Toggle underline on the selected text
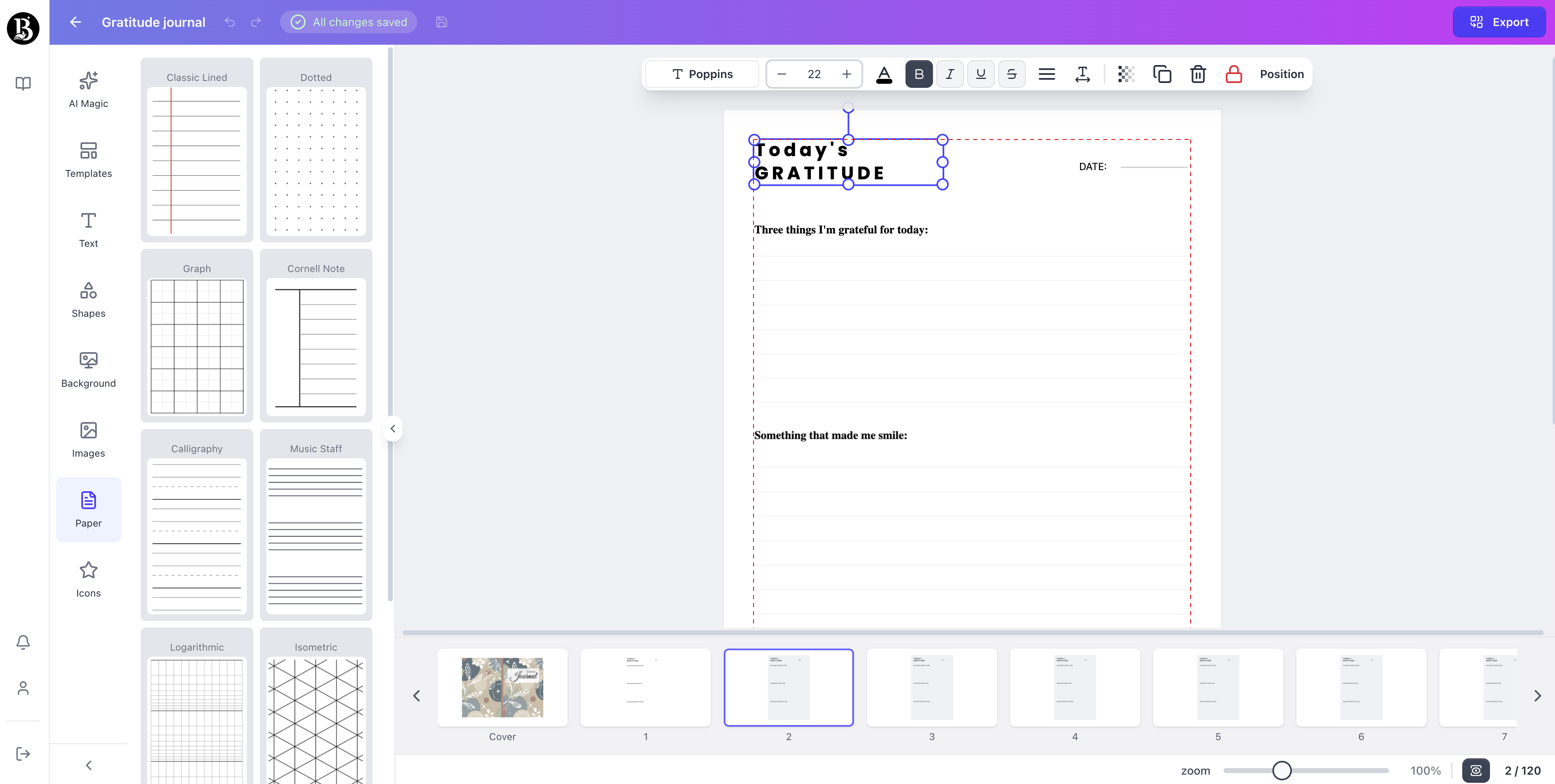1555x784 pixels. pyautogui.click(x=980, y=74)
